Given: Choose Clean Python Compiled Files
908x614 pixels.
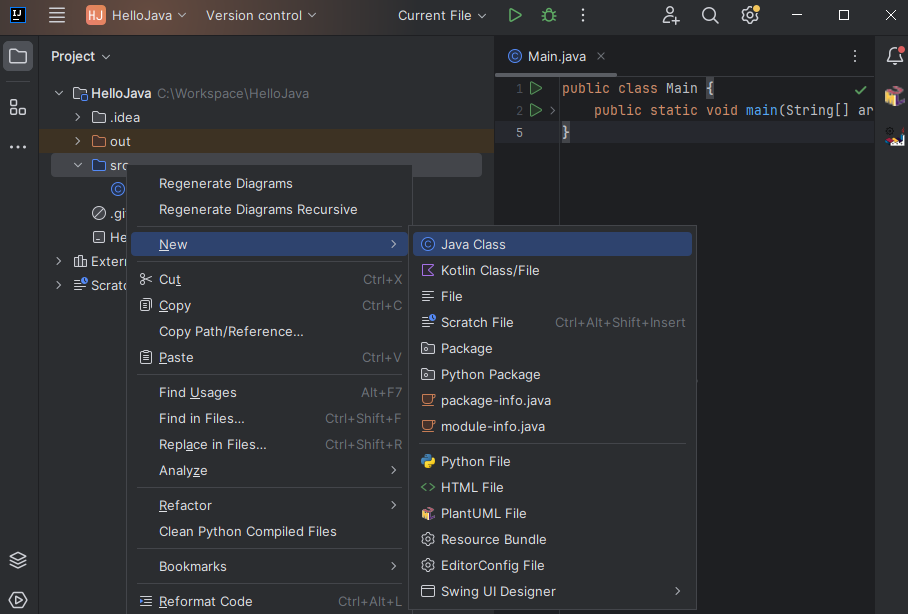Looking at the screenshot, I should 269,532.
